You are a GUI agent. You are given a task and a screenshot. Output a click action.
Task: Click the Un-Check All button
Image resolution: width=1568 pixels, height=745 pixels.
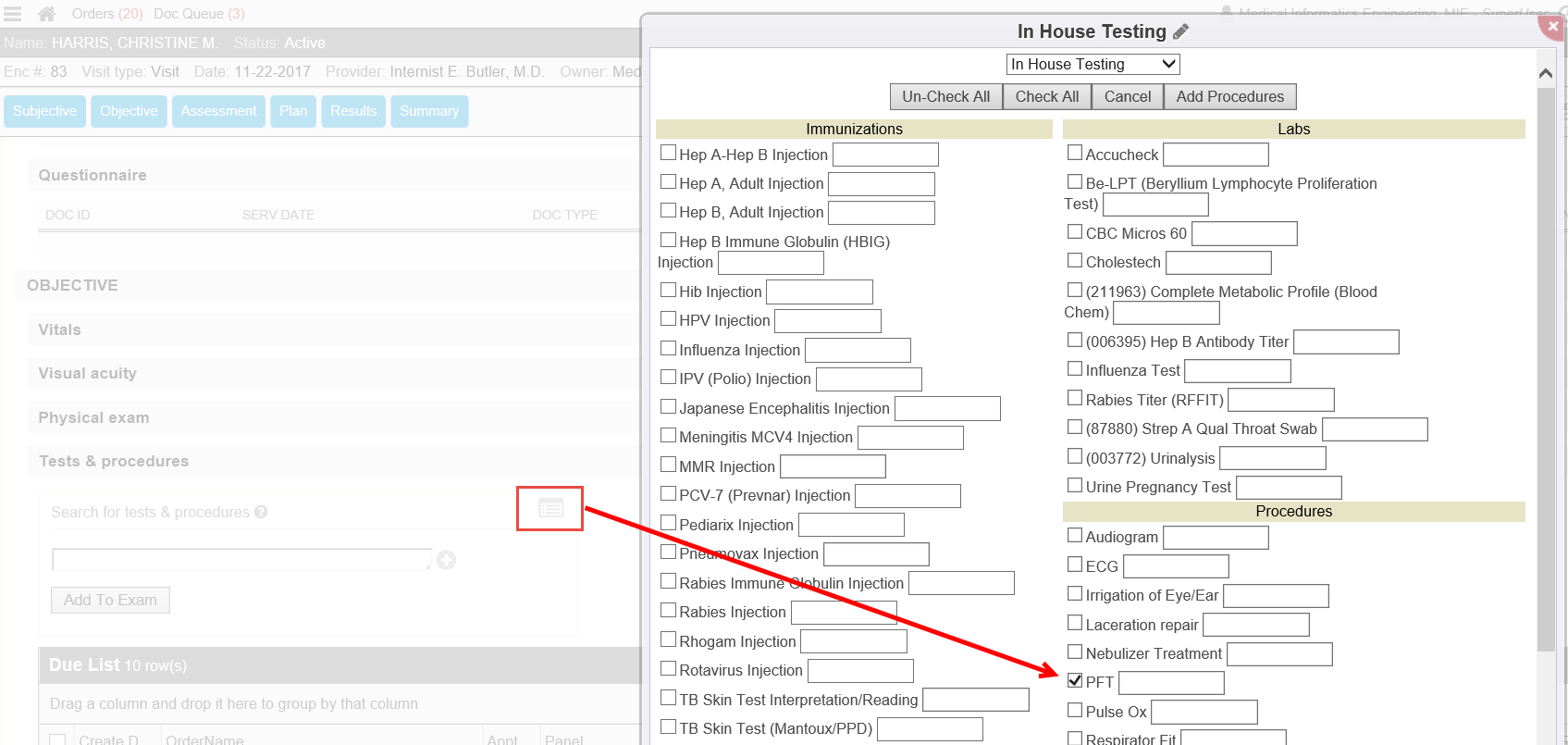coord(945,96)
